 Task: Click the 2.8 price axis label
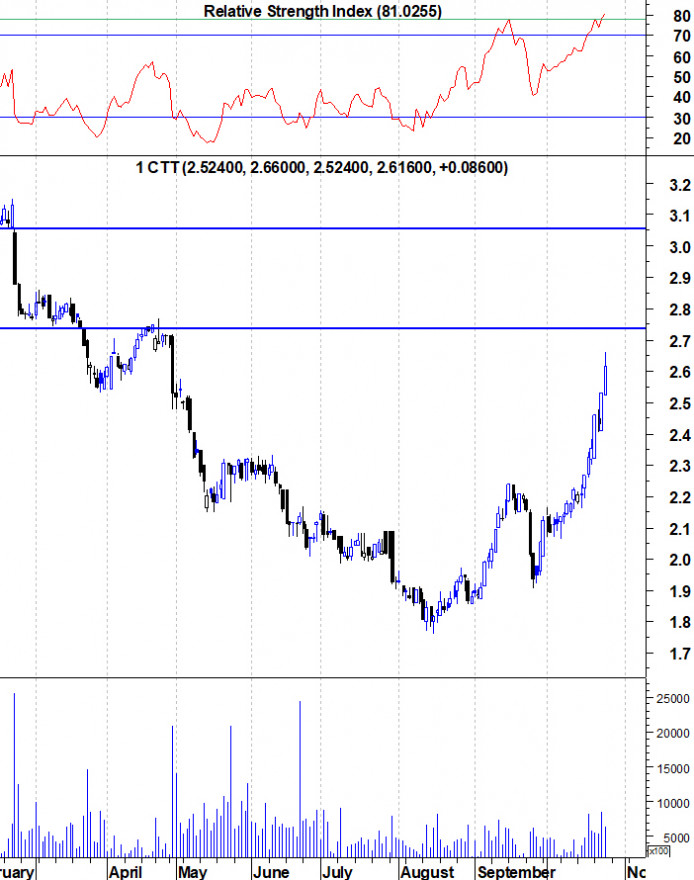(680, 310)
